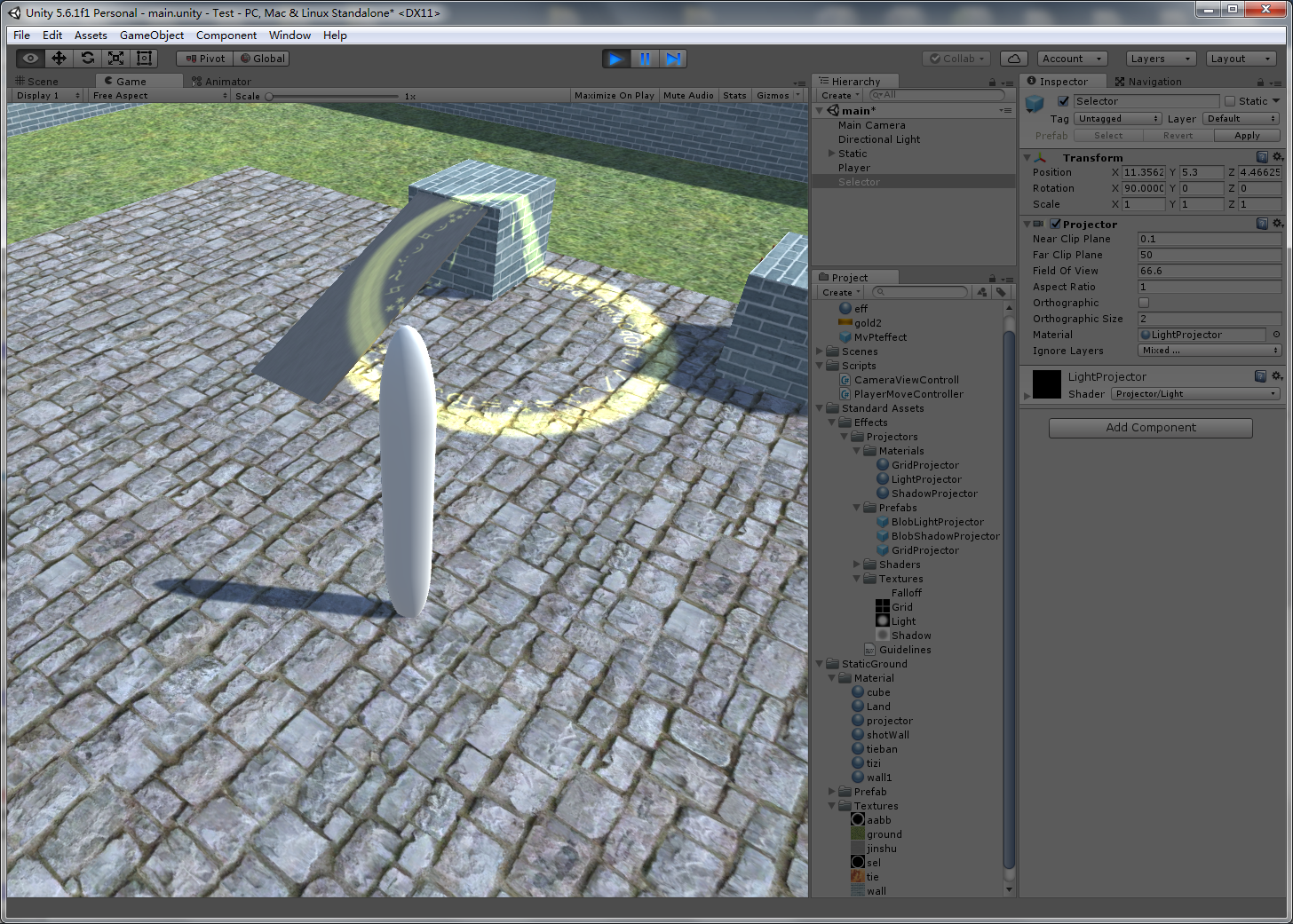The width and height of the screenshot is (1293, 924).
Task: Toggle the Selector active checkbox
Action: click(1063, 101)
